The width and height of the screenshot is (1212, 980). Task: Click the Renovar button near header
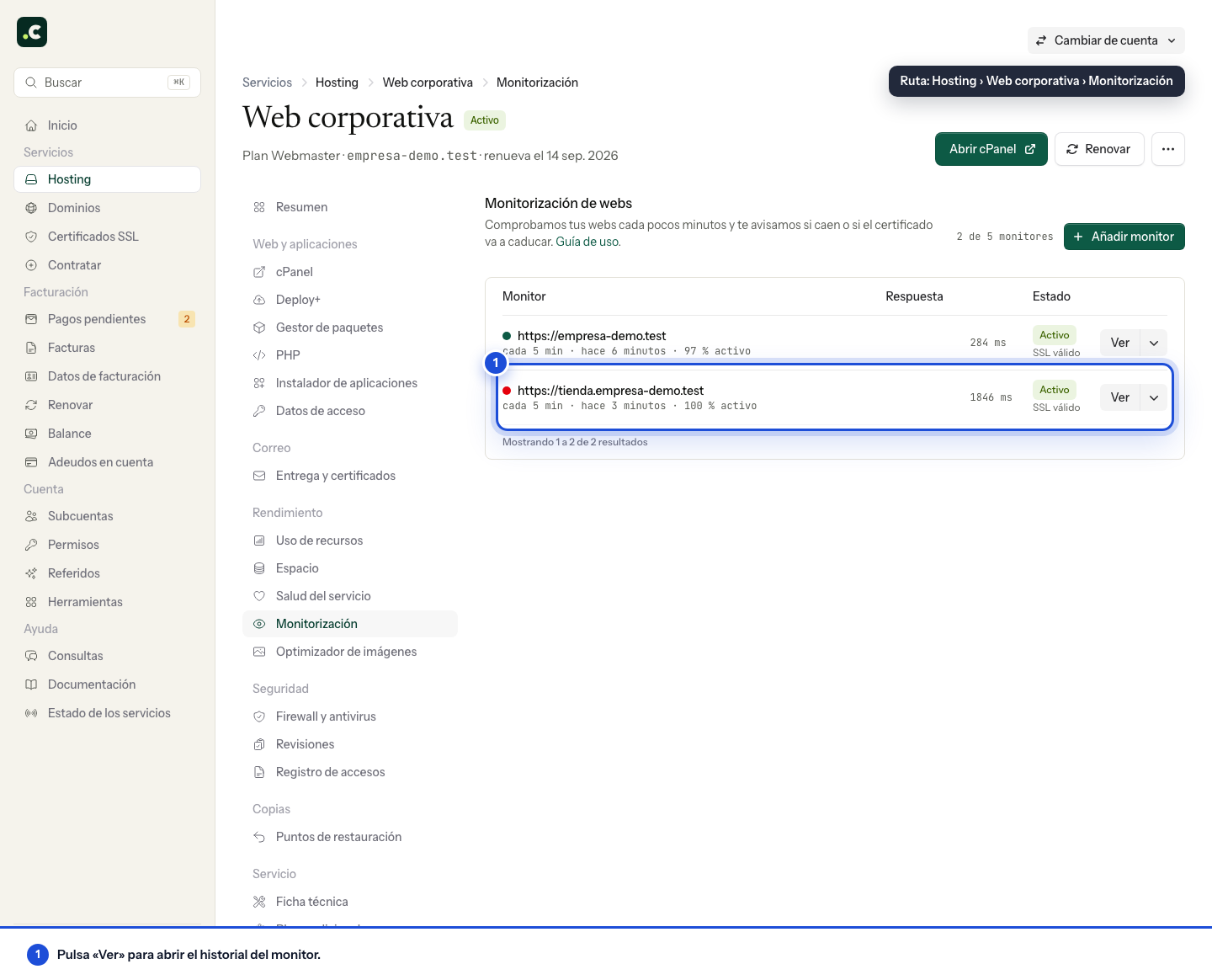coord(1099,149)
